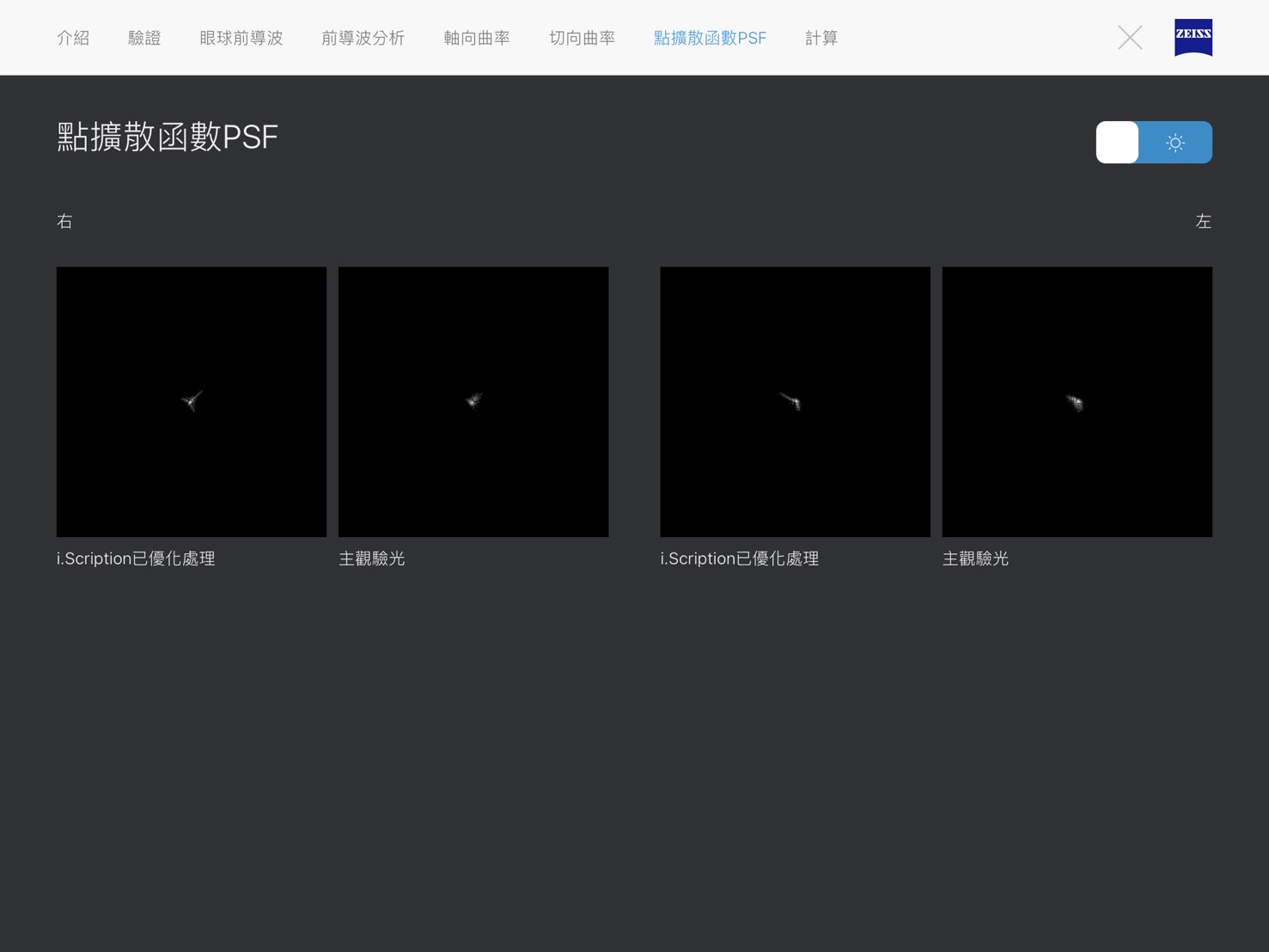
Task: Click left eye 主觀驗光 caption
Action: coord(976,558)
